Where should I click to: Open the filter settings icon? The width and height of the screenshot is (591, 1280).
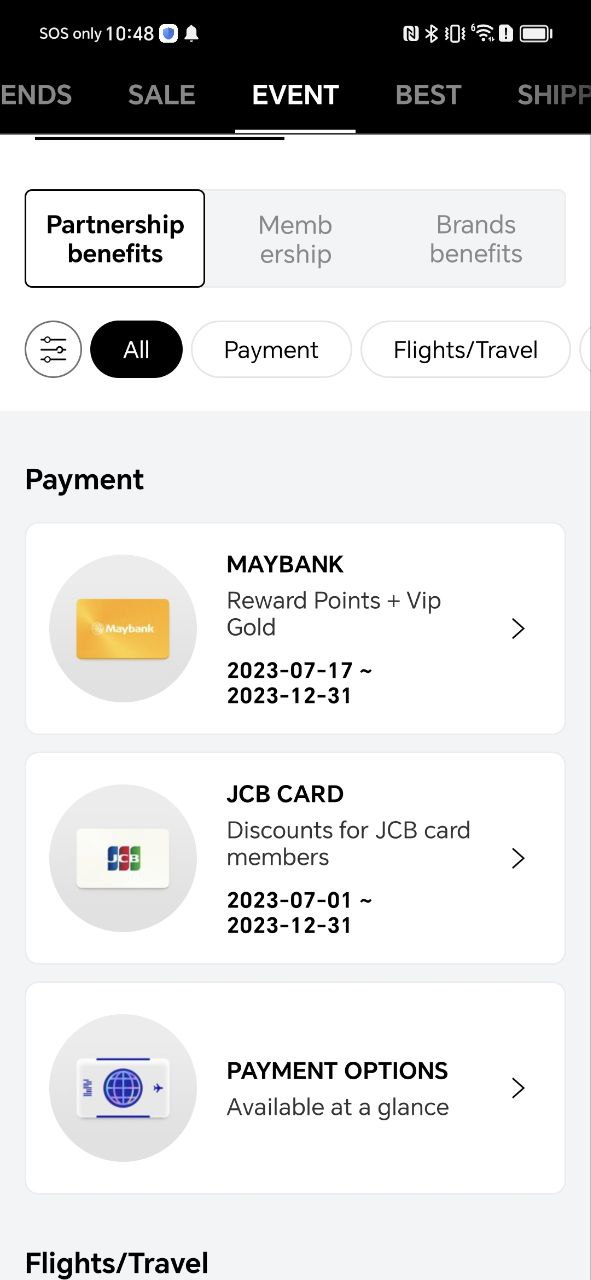(x=53, y=349)
